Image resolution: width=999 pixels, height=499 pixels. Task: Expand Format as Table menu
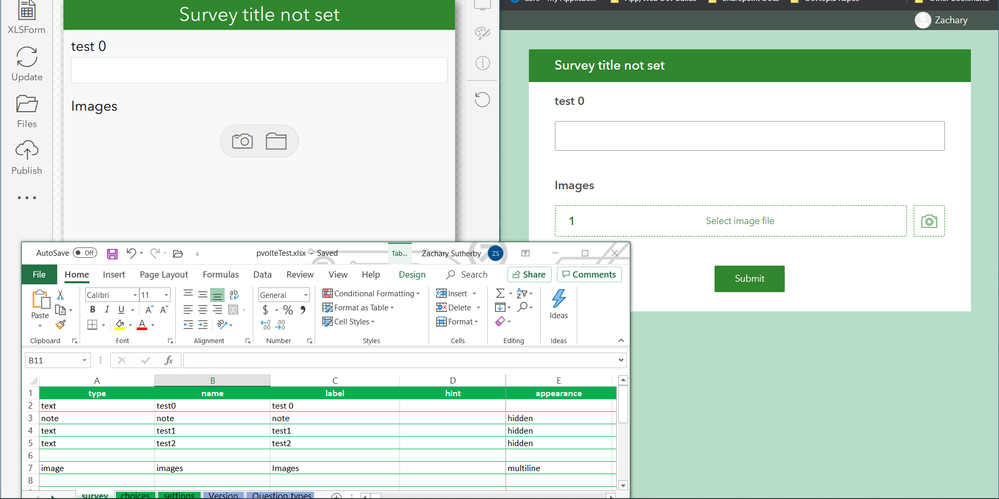358,308
